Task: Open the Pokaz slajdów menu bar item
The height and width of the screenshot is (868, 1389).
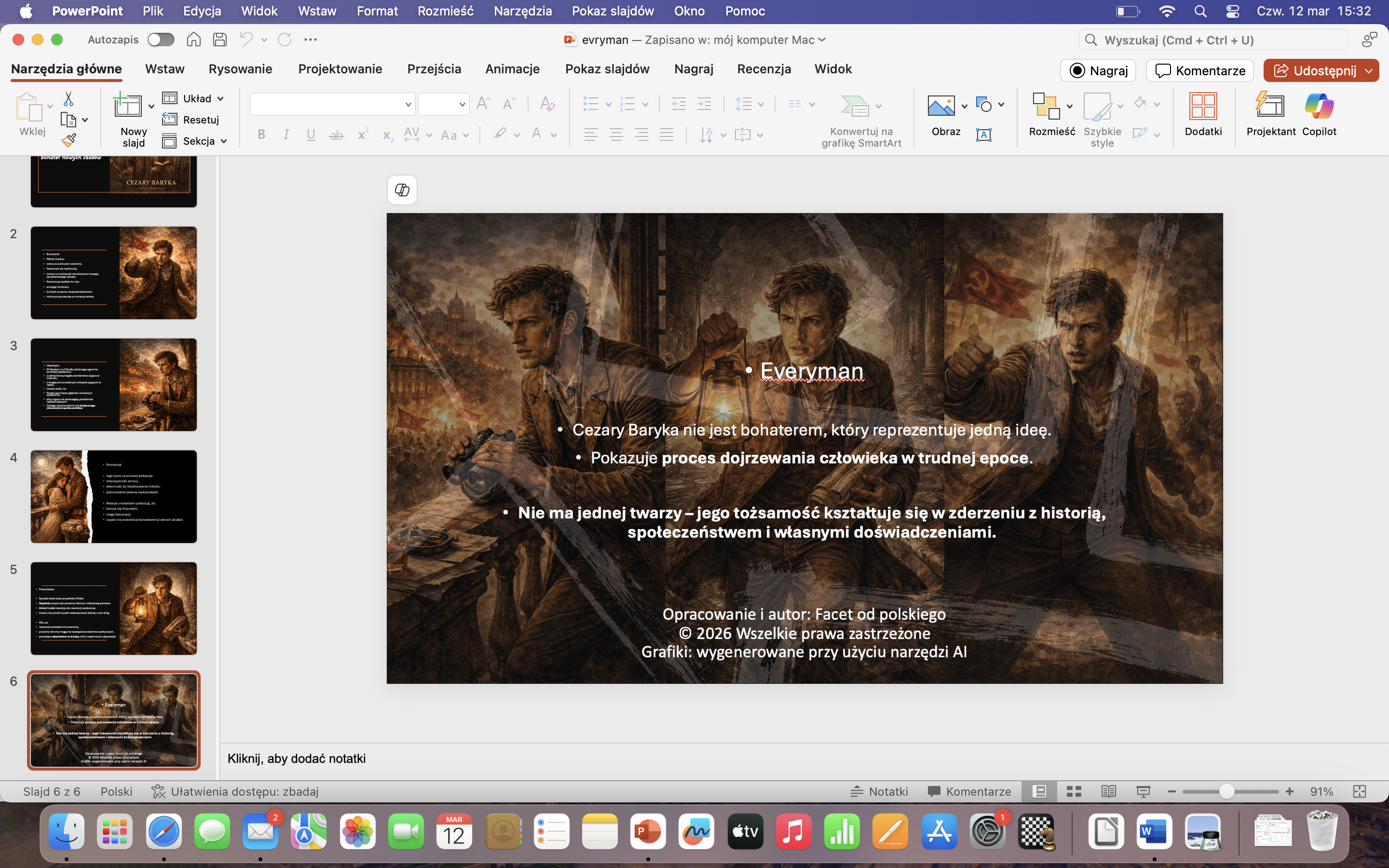Action: click(x=613, y=11)
